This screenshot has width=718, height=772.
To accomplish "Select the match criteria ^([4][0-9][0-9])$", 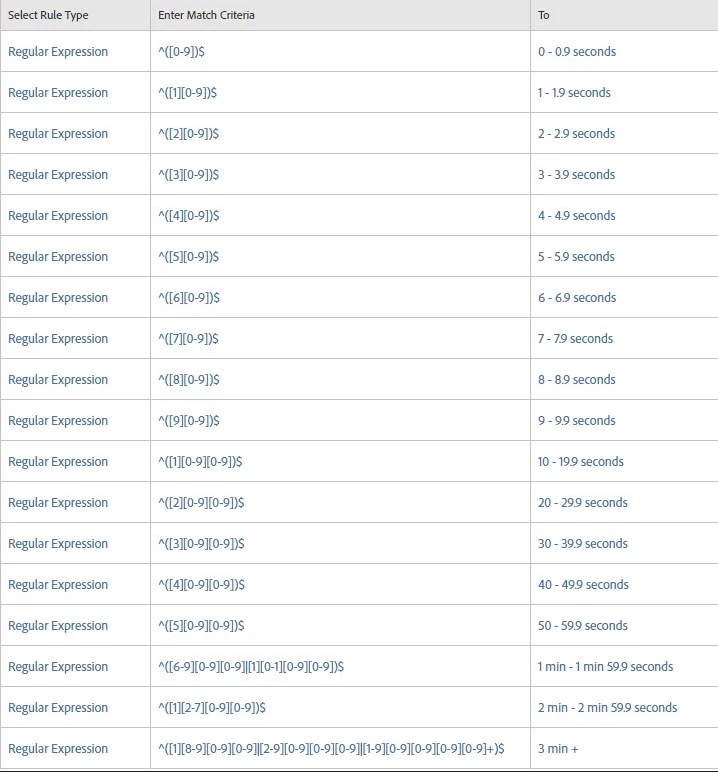I will (x=201, y=584).
